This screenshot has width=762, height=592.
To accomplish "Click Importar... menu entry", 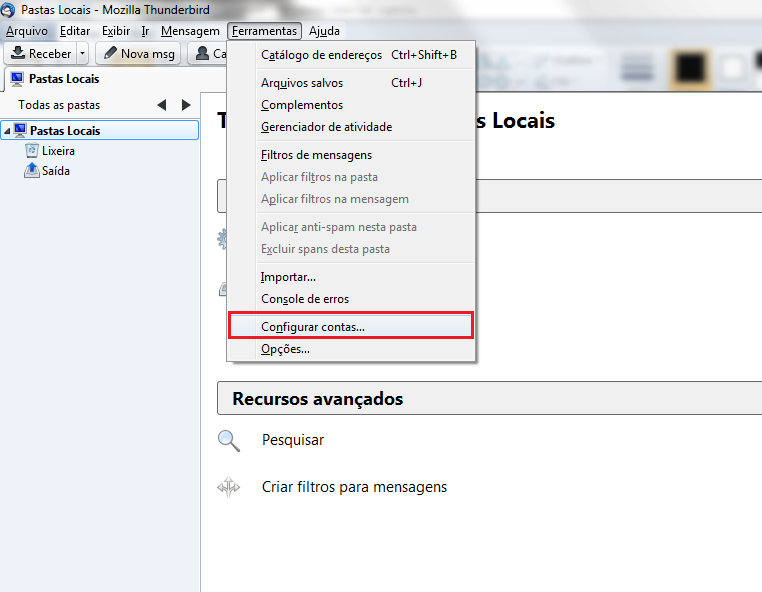I will (351, 277).
